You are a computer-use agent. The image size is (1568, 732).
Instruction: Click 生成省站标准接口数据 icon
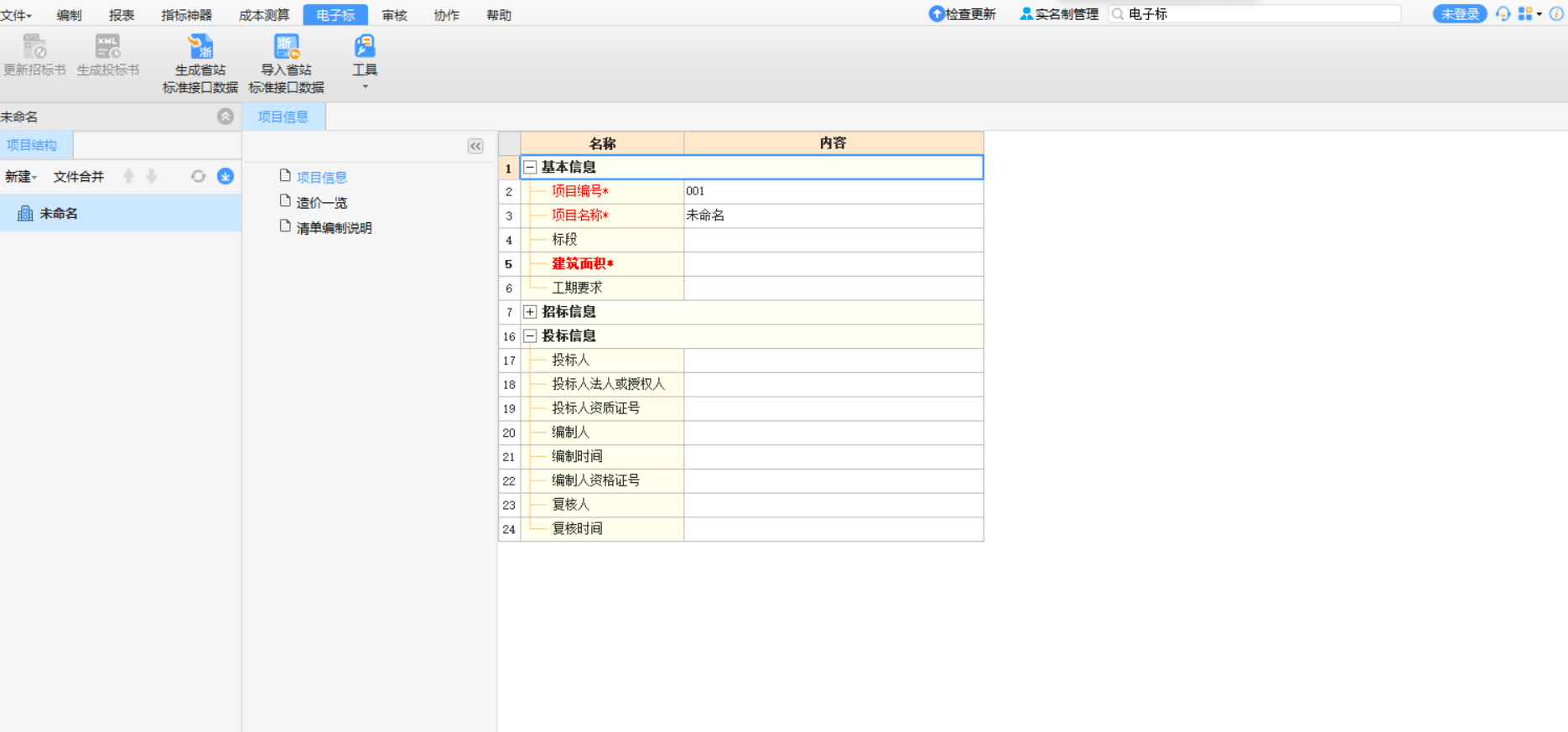click(x=200, y=46)
